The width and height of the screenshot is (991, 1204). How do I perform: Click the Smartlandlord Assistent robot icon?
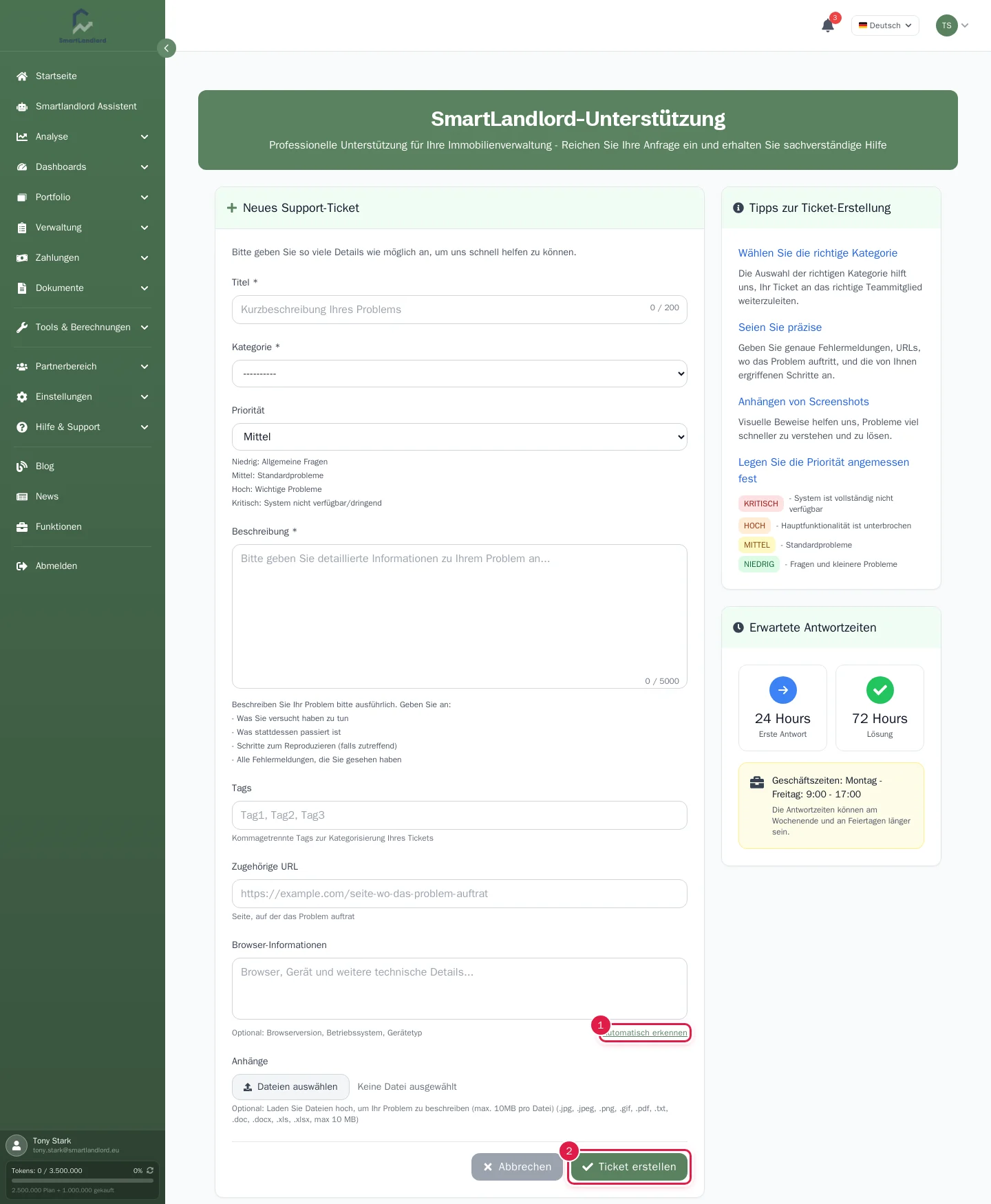pos(22,107)
